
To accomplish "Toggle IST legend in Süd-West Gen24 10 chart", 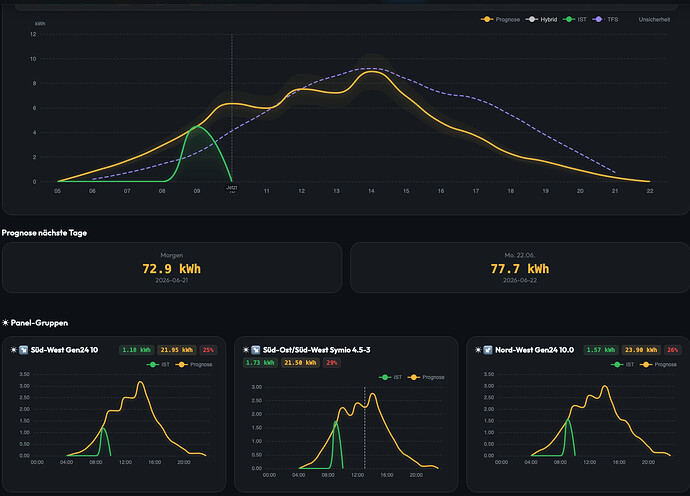I will pyautogui.click(x=158, y=364).
